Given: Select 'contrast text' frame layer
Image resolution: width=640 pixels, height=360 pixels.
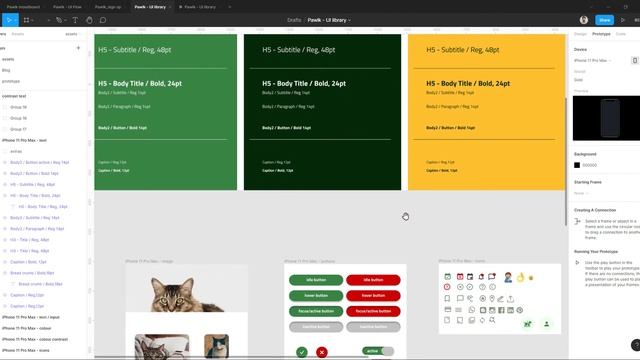Looking at the screenshot, I should click(x=14, y=96).
